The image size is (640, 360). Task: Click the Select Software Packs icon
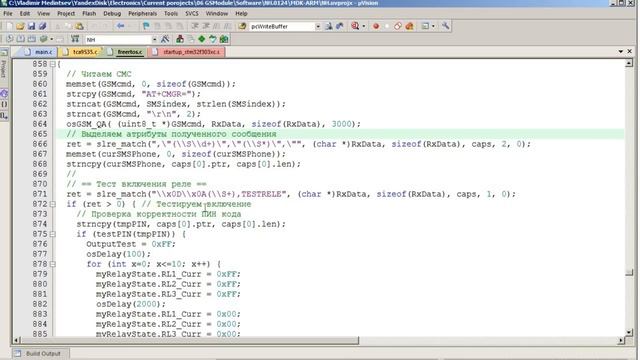tap(213, 39)
